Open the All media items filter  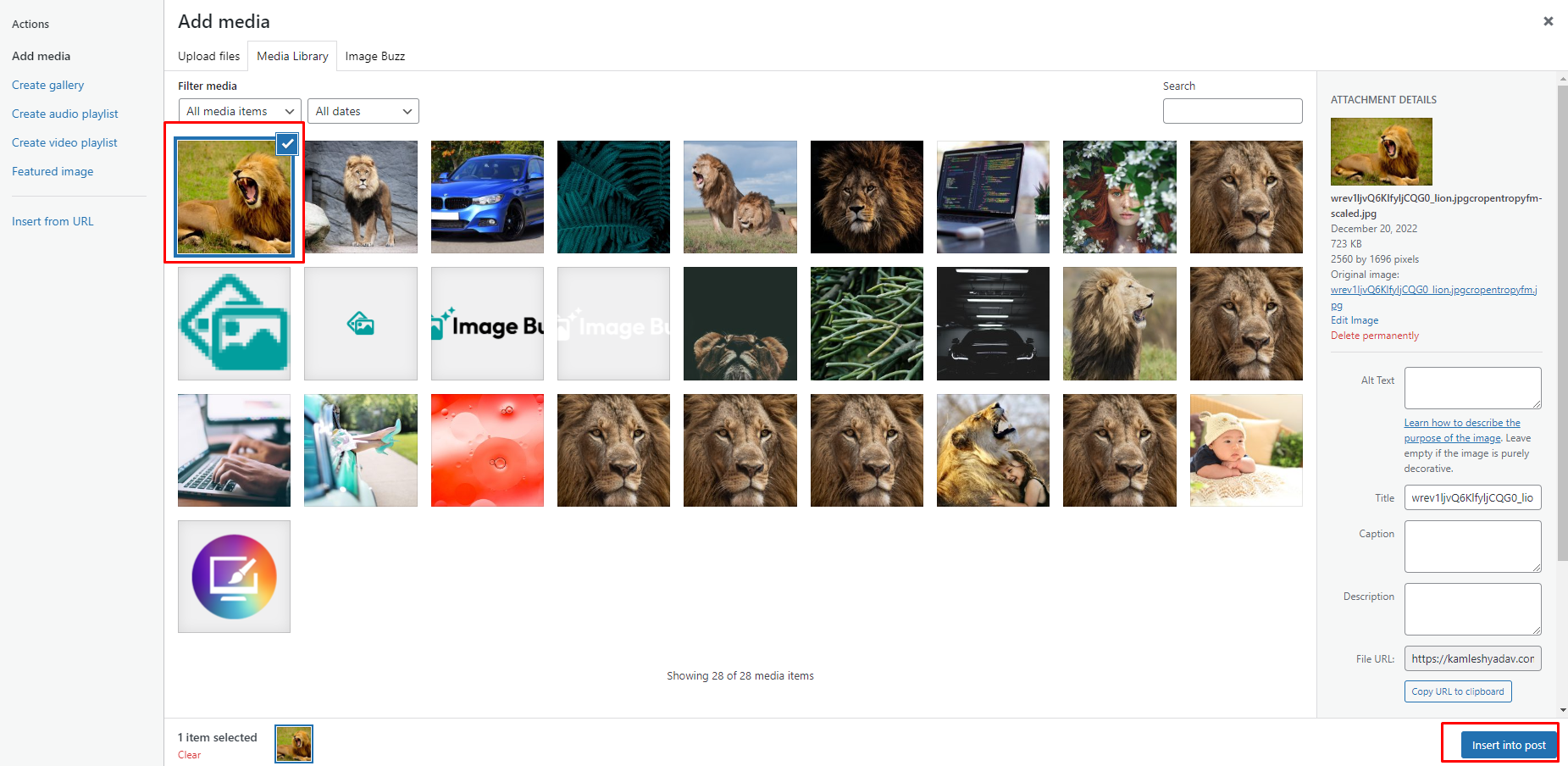click(x=239, y=111)
